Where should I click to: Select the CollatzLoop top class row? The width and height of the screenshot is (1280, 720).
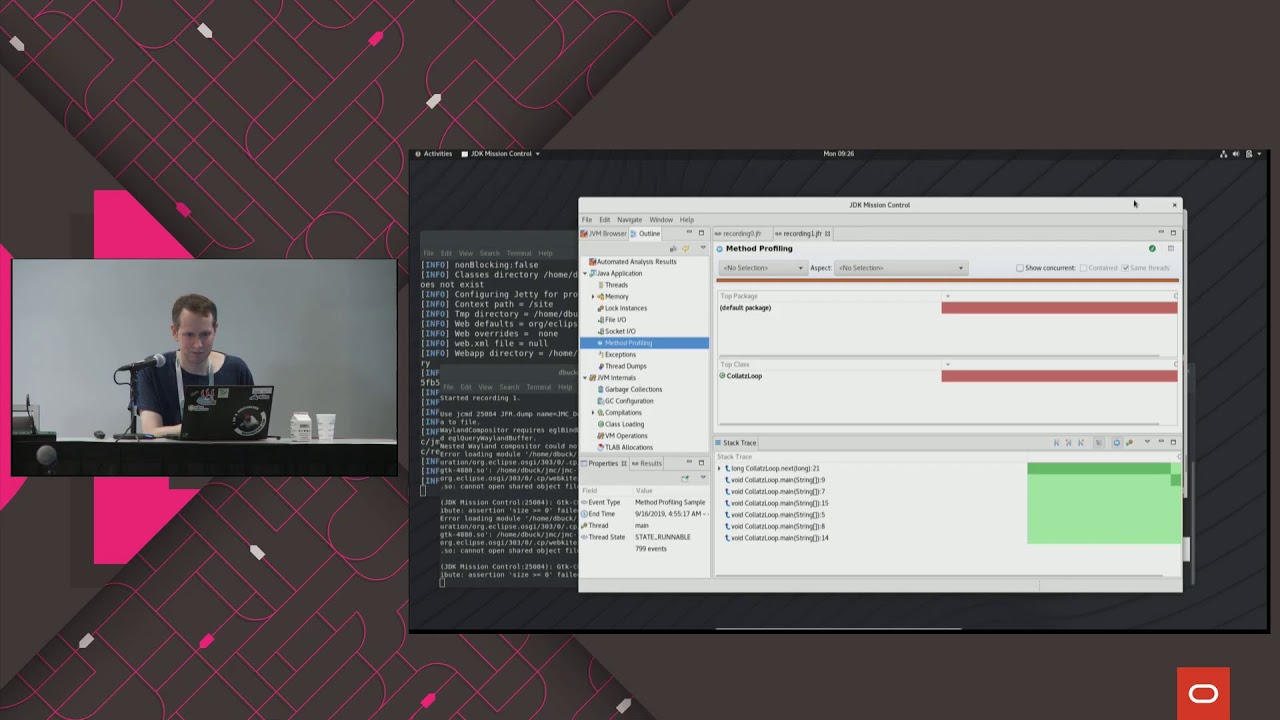click(x=948, y=376)
